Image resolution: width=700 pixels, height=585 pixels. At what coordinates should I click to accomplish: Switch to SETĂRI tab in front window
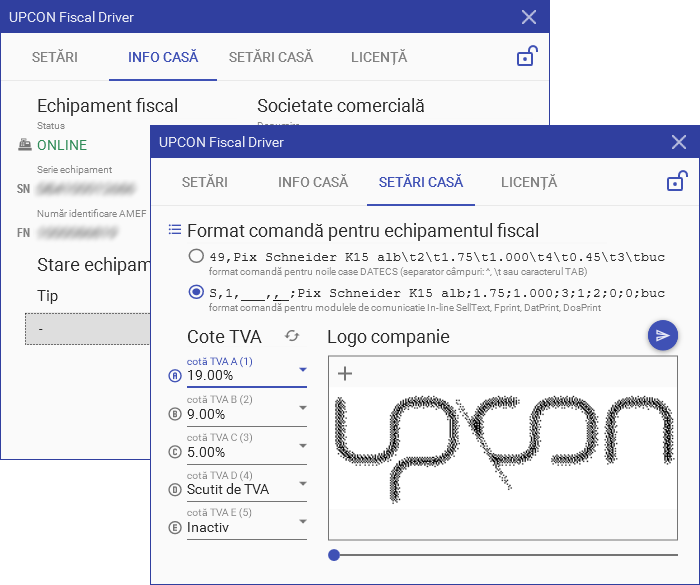(x=204, y=182)
